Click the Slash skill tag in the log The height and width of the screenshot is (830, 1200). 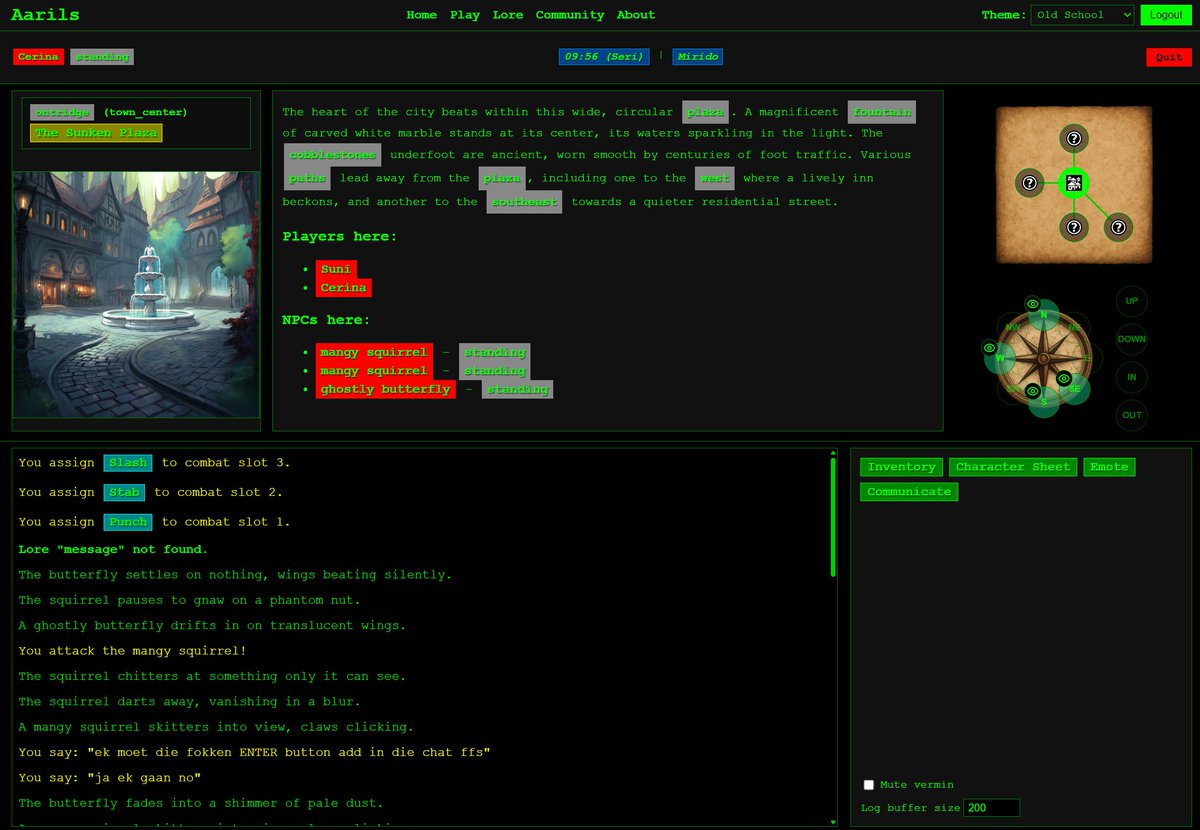point(128,463)
